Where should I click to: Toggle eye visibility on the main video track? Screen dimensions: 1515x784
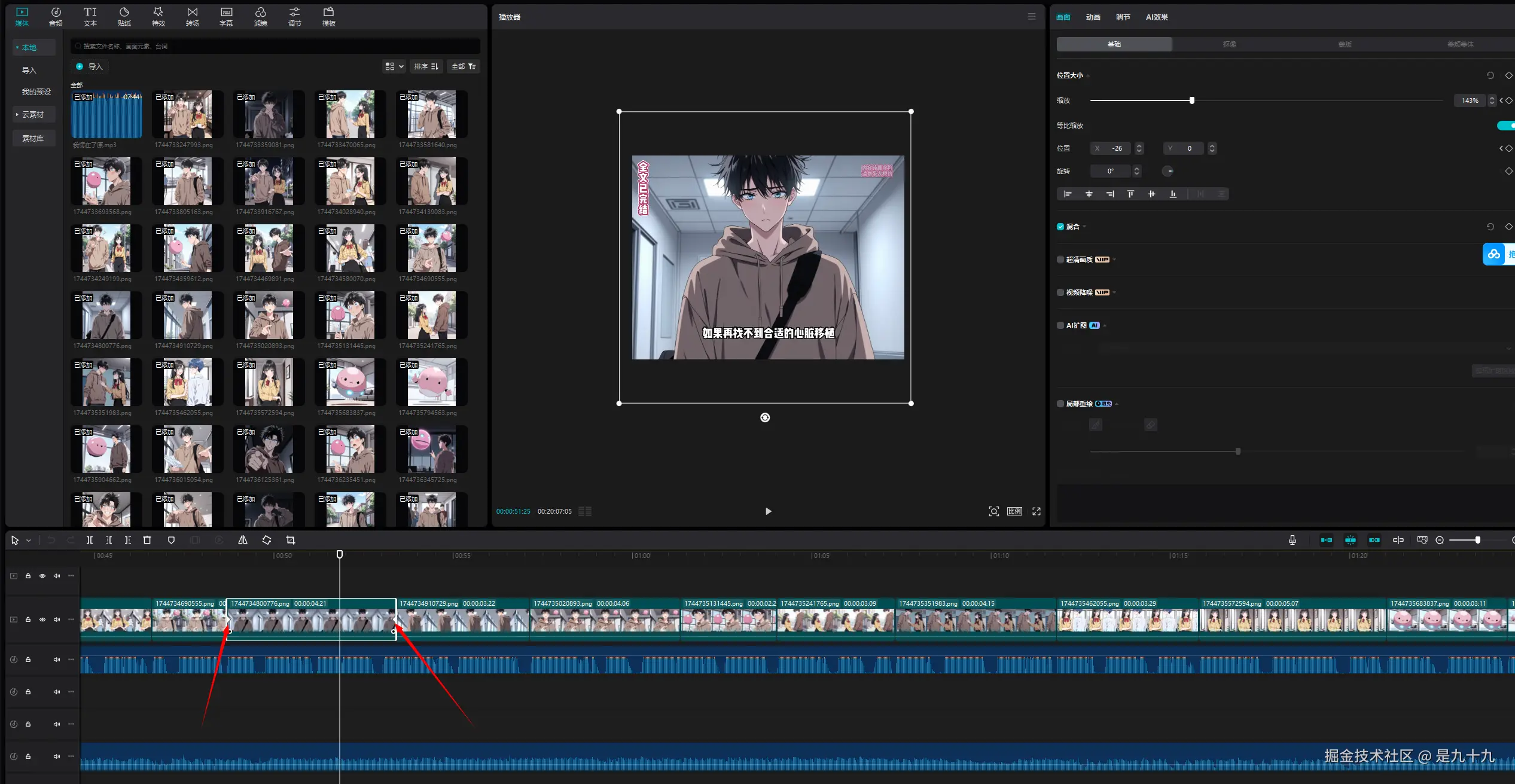[42, 620]
